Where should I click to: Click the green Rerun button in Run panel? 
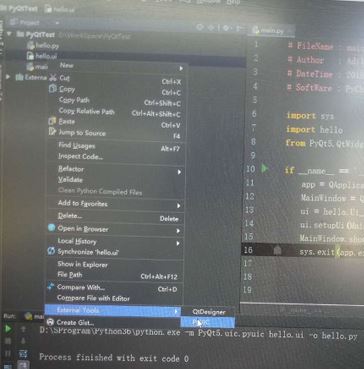tap(7, 329)
